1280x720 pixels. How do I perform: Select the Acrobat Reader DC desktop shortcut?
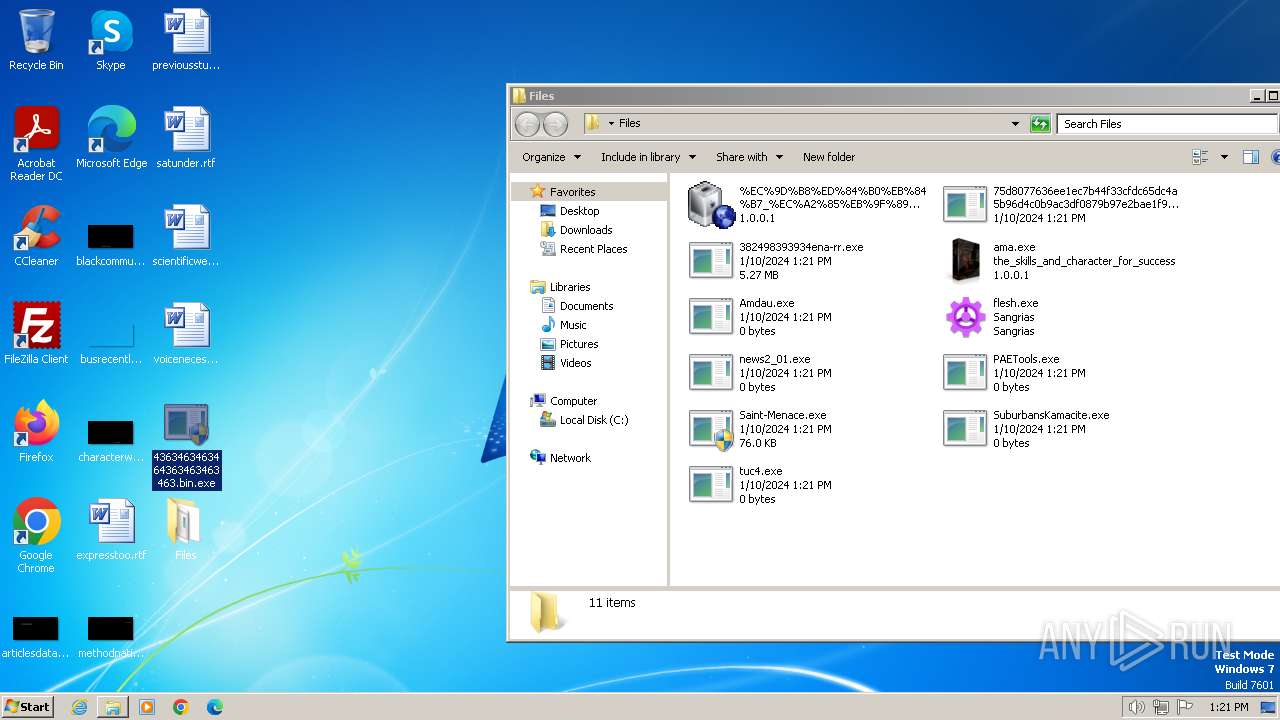click(36, 144)
